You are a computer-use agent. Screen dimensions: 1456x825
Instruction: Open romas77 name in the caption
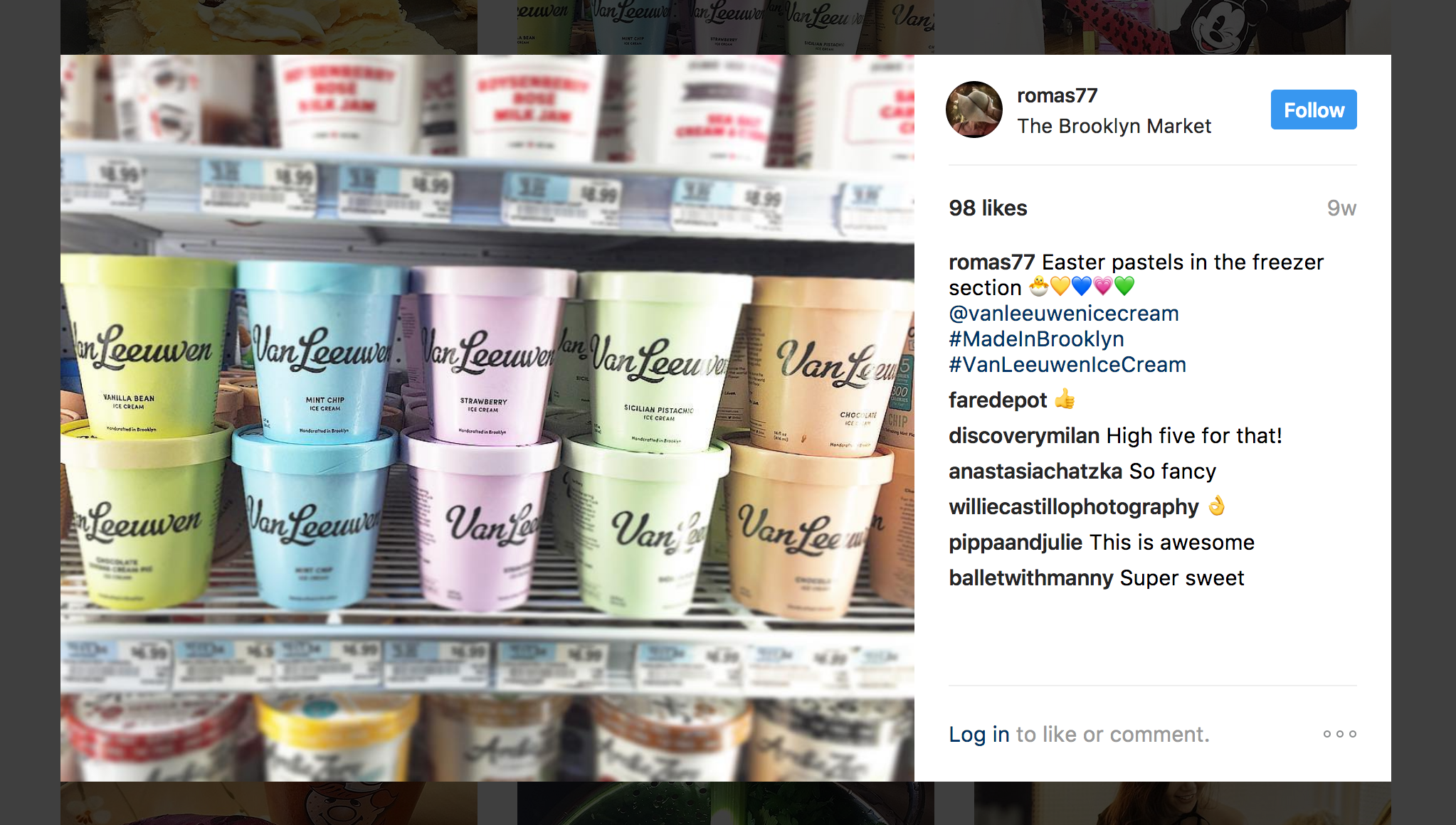(991, 262)
